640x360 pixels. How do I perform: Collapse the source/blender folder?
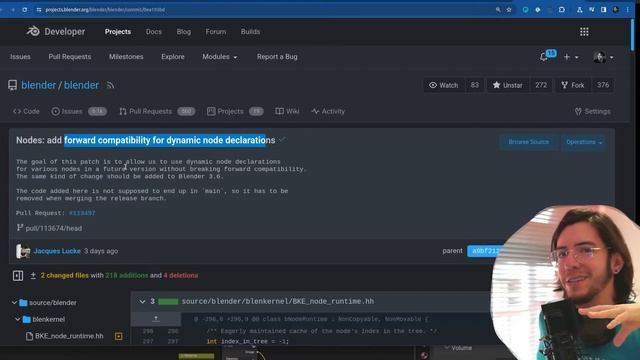[14, 302]
